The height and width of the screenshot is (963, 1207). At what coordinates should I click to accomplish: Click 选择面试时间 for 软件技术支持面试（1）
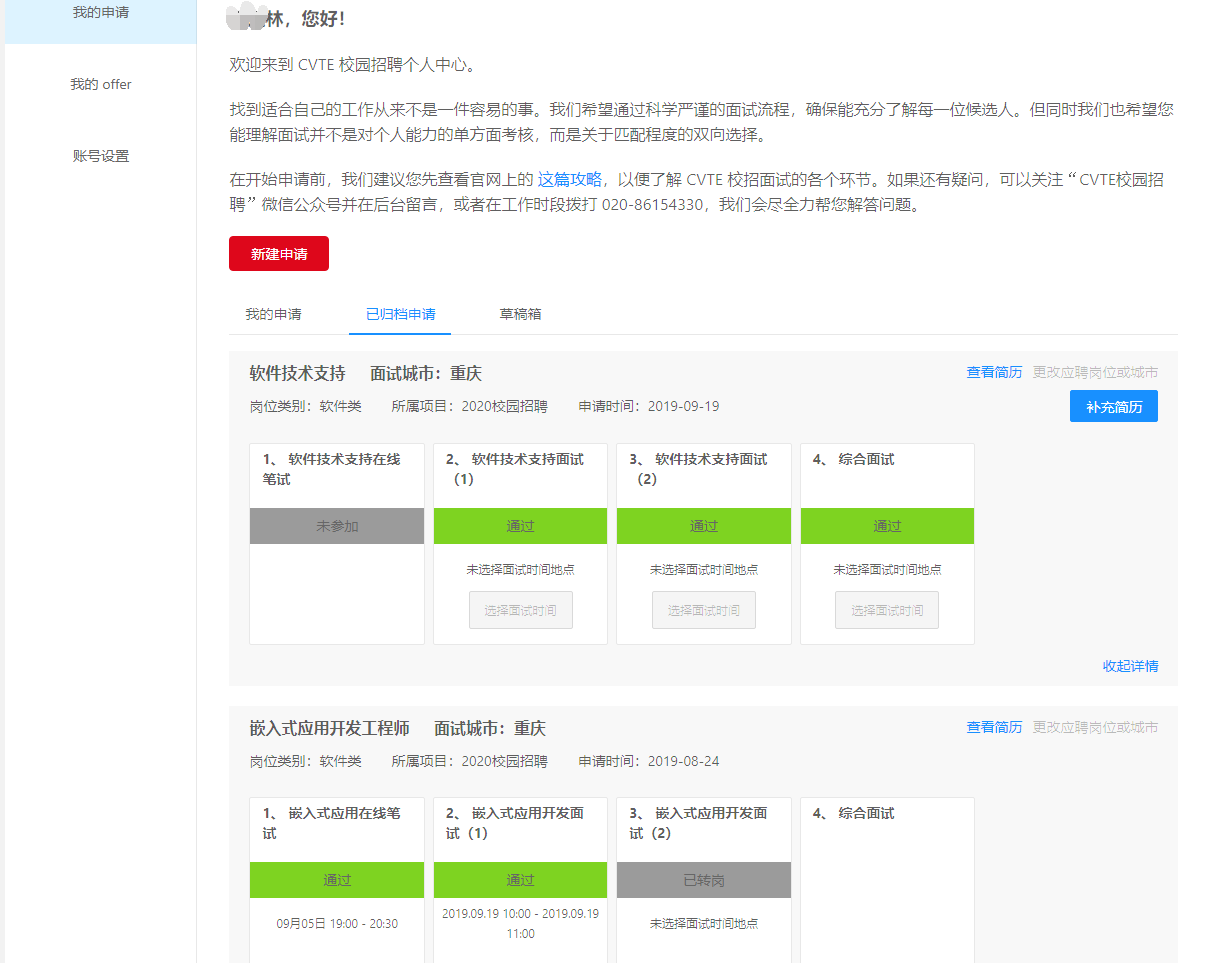[520, 609]
